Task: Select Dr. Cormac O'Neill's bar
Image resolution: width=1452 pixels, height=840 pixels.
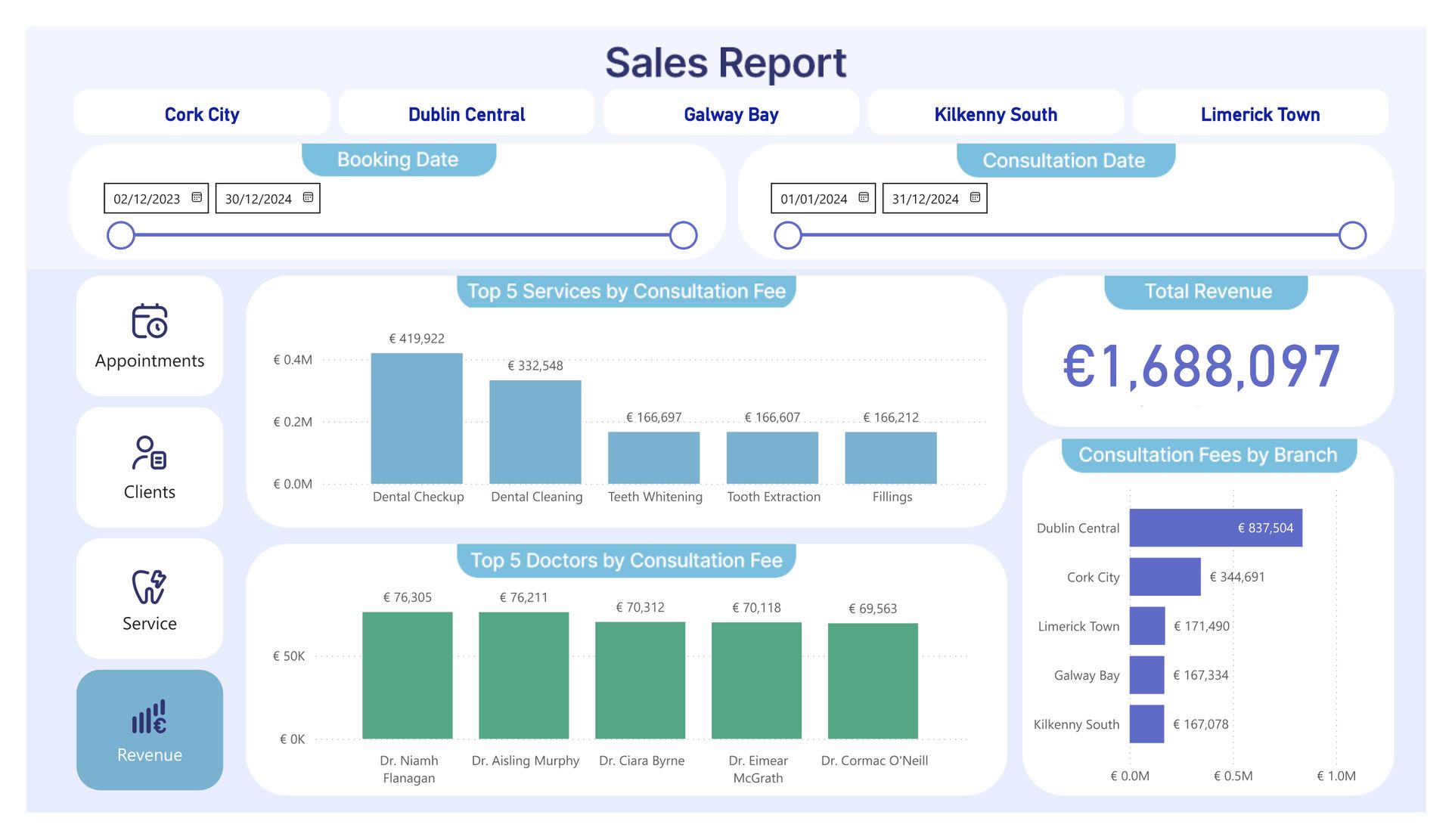Action: [873, 681]
